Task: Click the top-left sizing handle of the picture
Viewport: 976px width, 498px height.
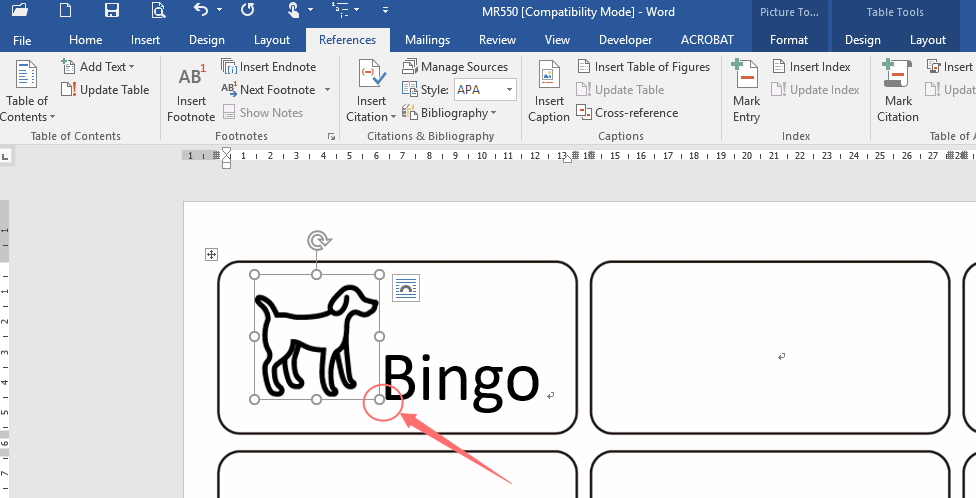Action: click(x=254, y=275)
